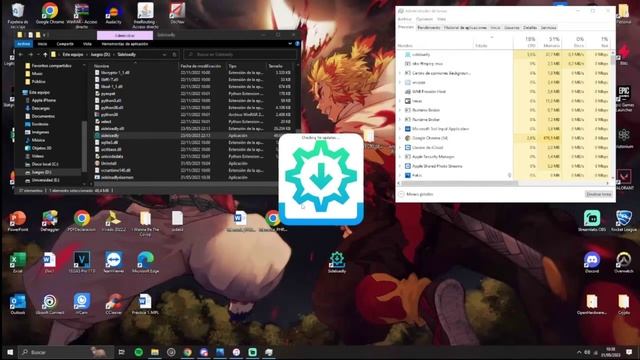Open the Compartir tab in File Explorer
This screenshot has height=360, width=640.
click(x=65, y=44)
